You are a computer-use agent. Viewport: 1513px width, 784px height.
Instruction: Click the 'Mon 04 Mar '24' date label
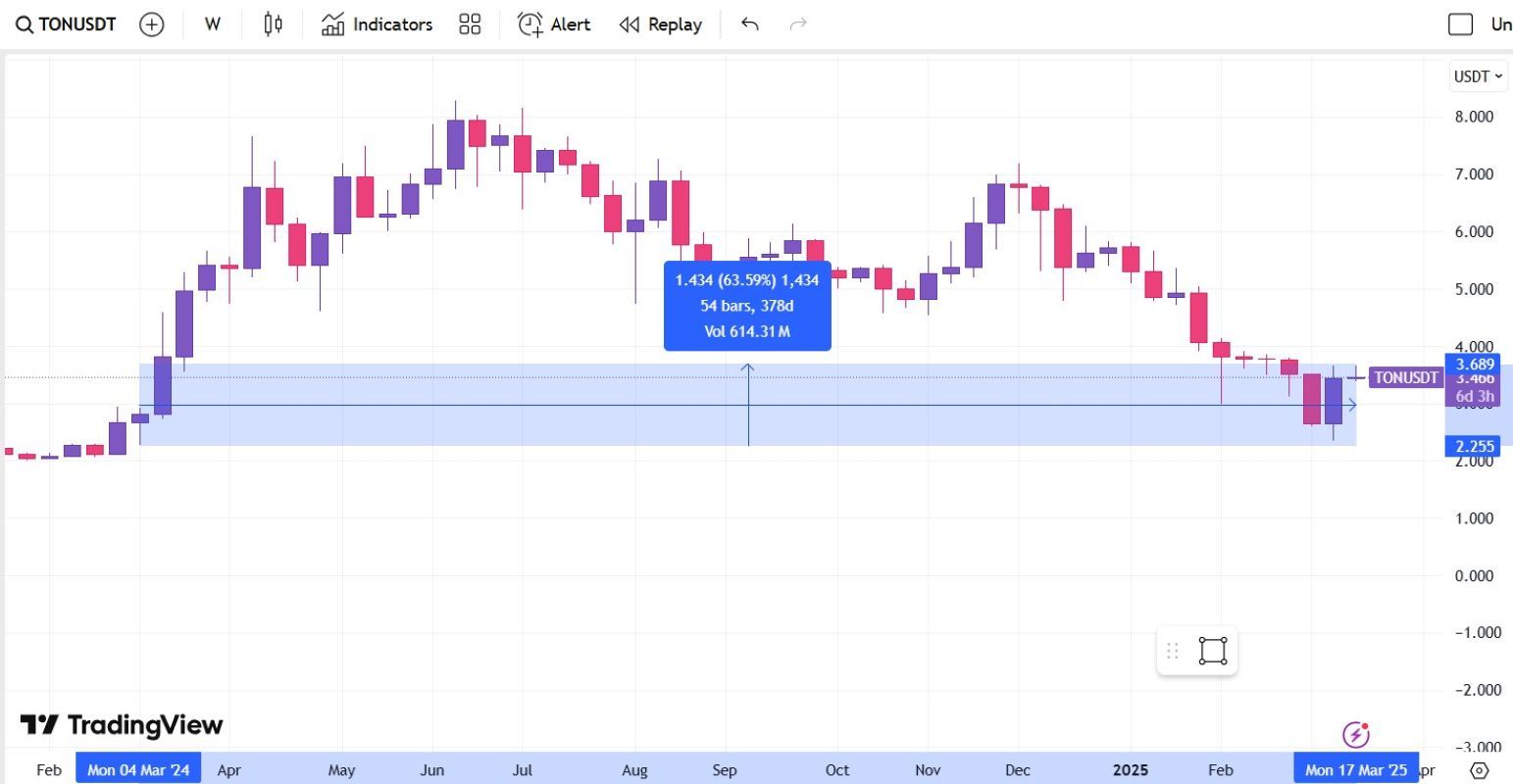point(138,770)
